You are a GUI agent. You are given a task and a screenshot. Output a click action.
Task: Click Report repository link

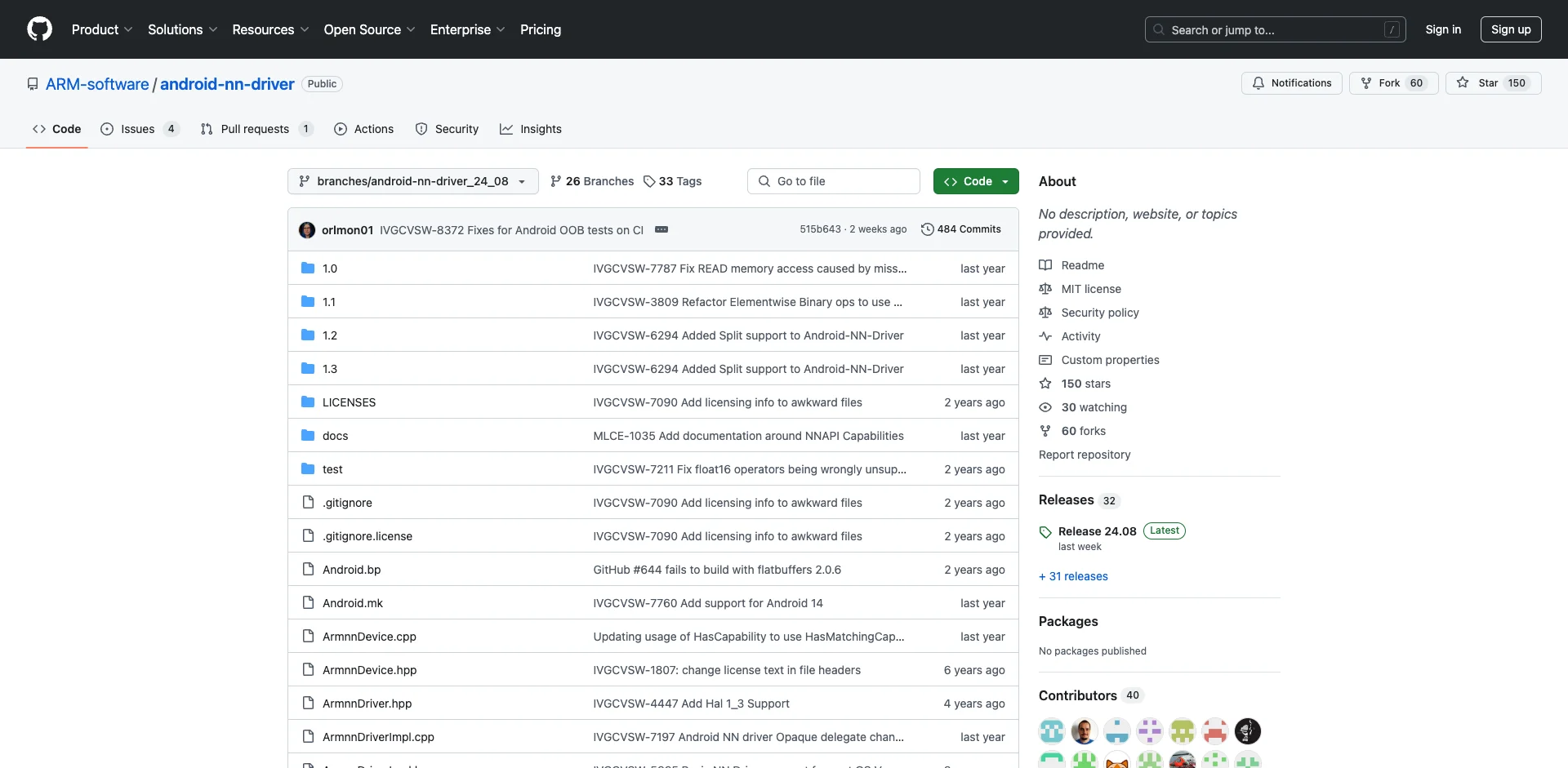[x=1085, y=455]
